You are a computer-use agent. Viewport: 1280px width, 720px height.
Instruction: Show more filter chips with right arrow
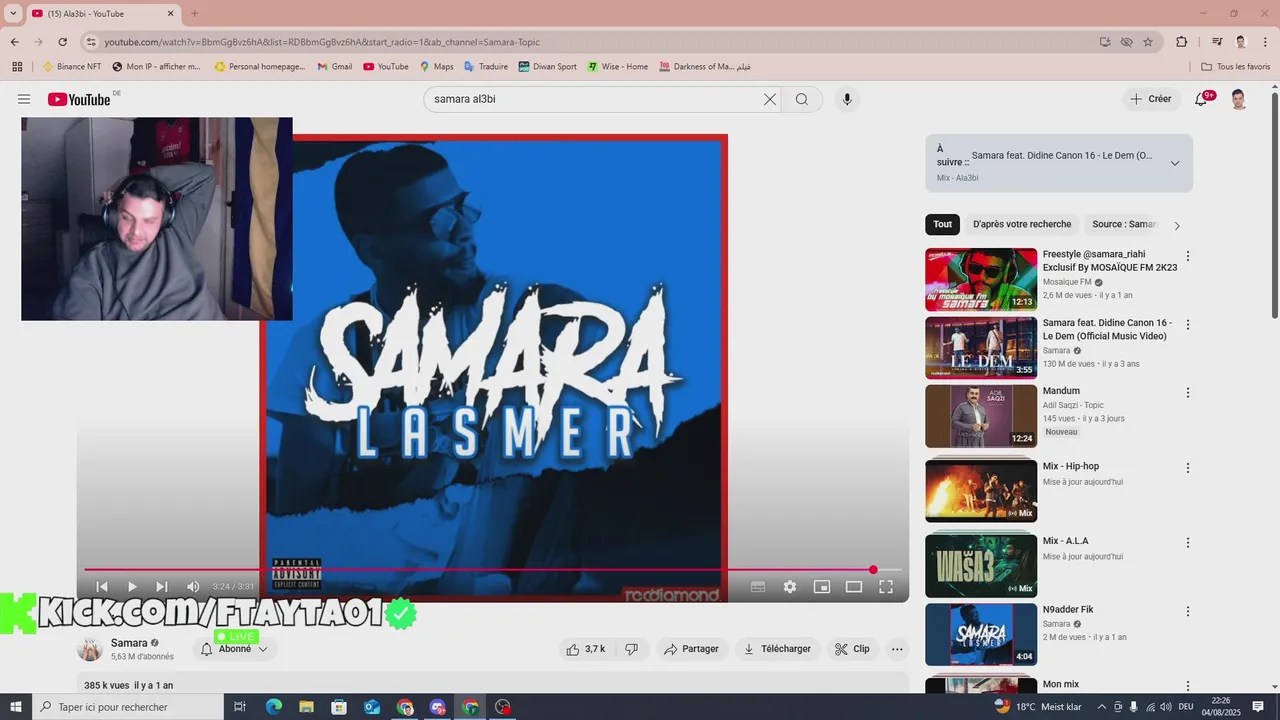(x=1177, y=225)
